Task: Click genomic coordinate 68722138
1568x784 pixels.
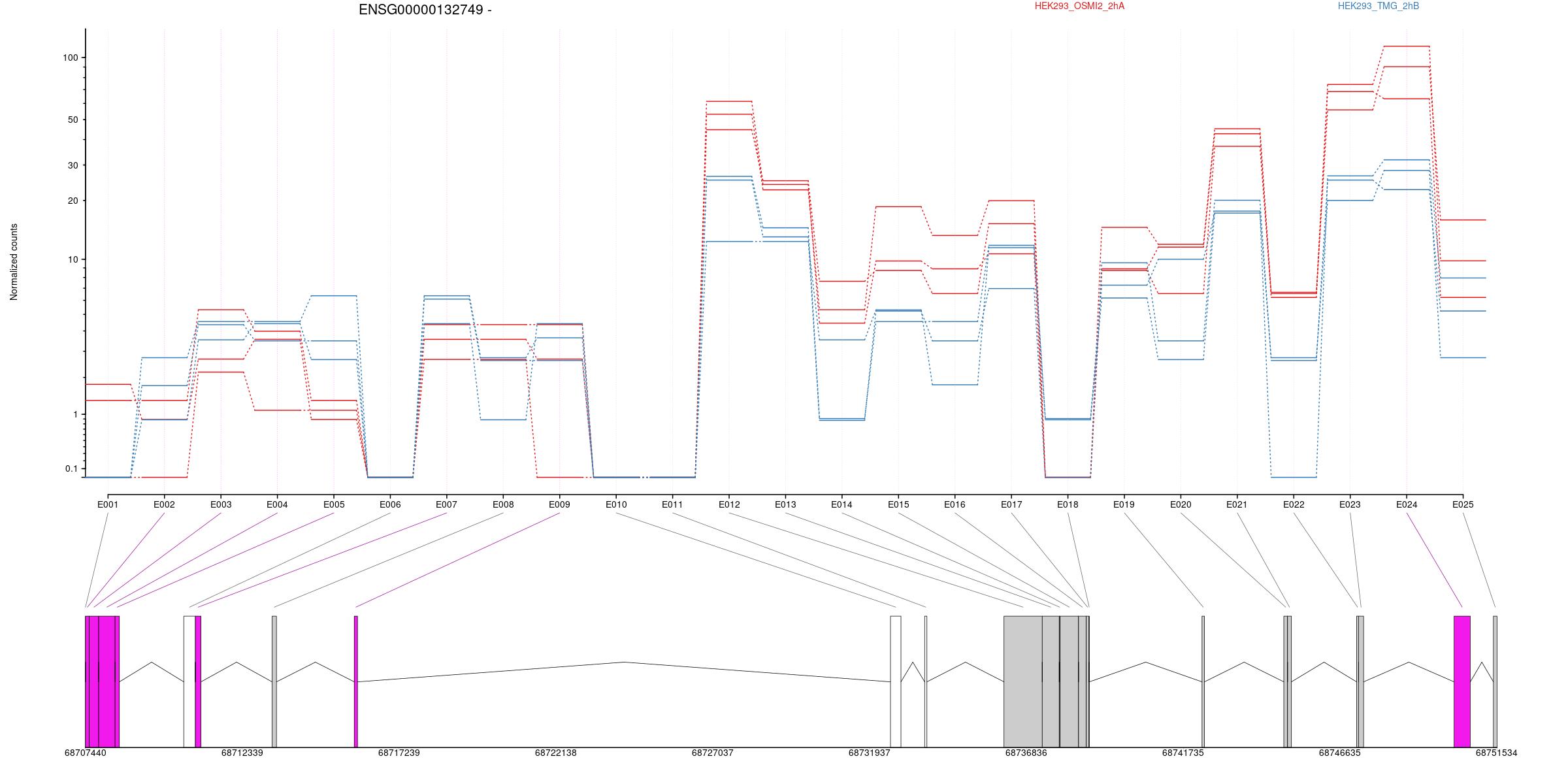Action: [555, 753]
